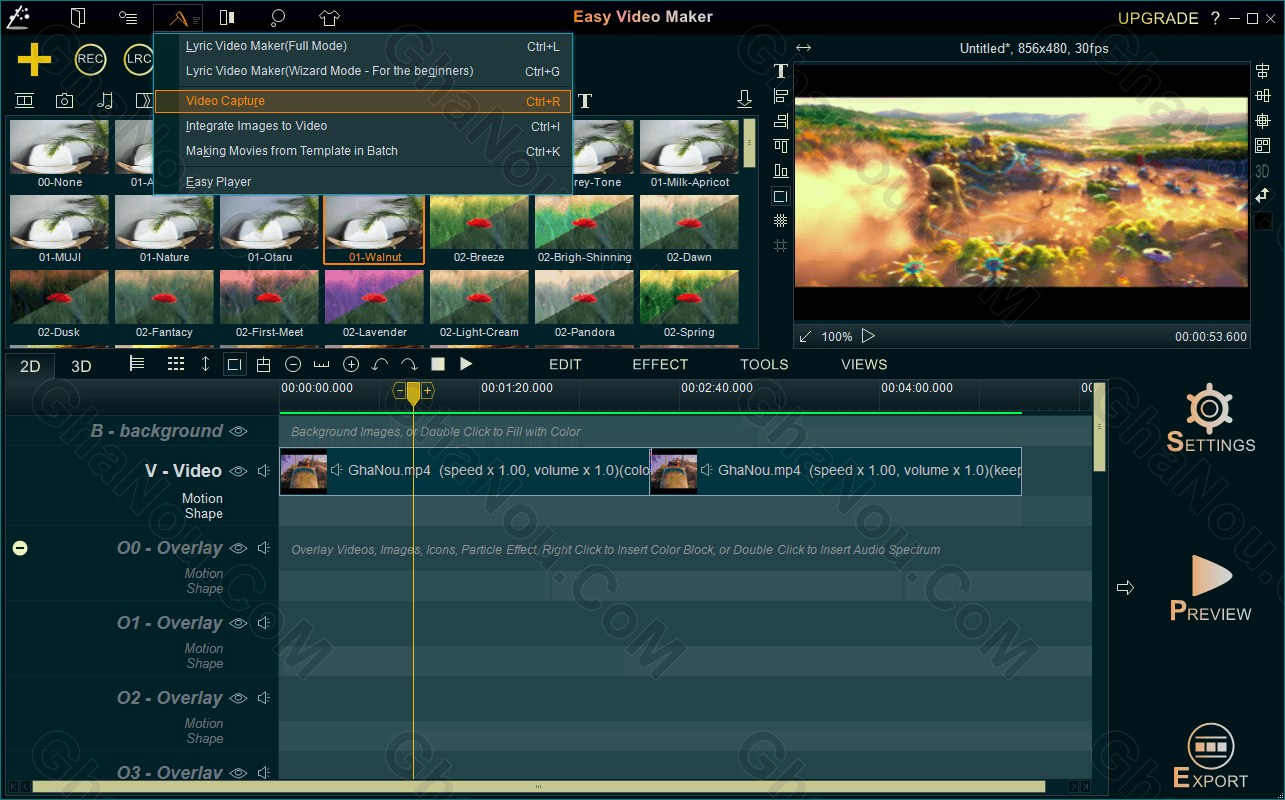Click the layout tiles icon right of the preview

coord(1263,146)
